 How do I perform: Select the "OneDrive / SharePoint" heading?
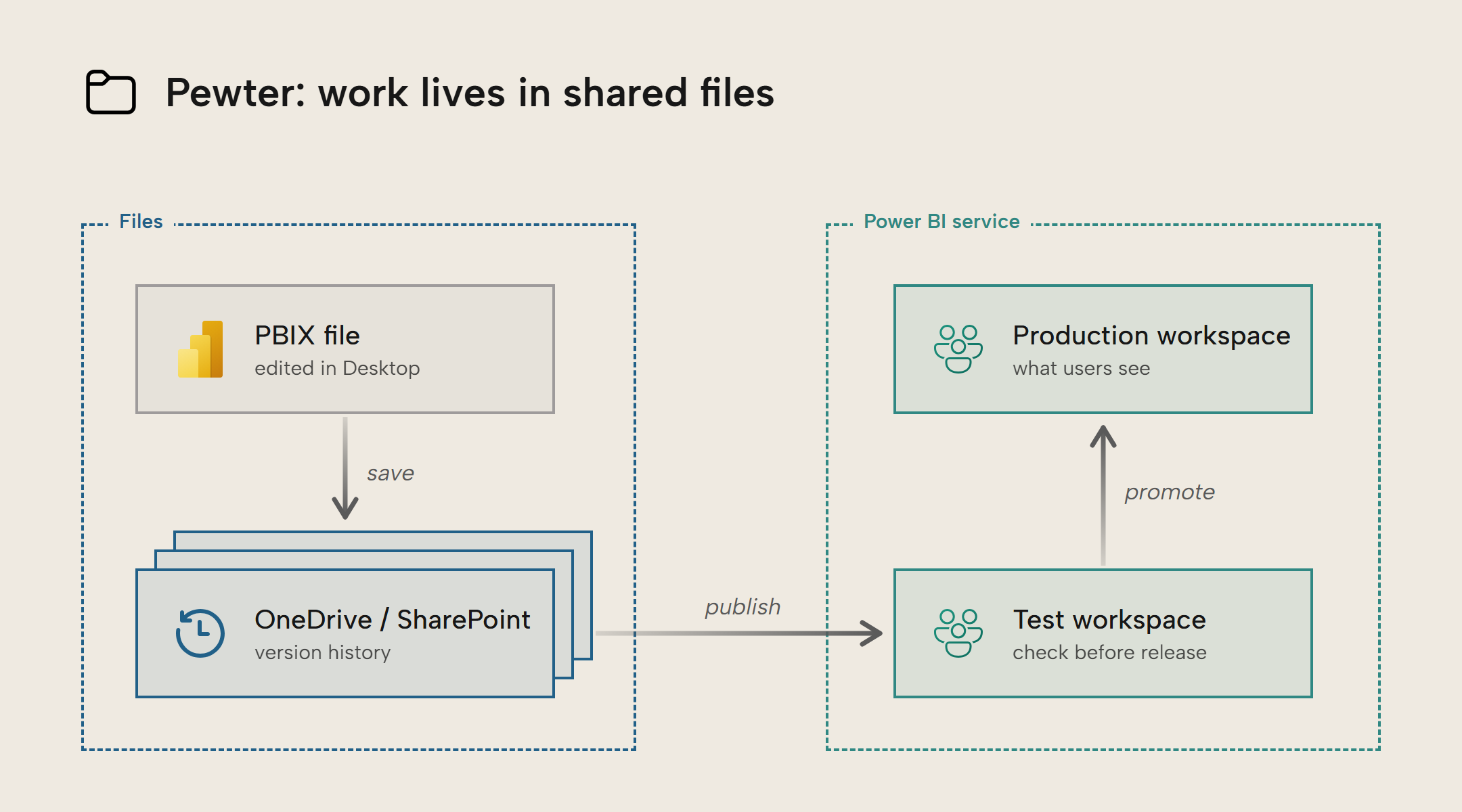pyautogui.click(x=393, y=620)
